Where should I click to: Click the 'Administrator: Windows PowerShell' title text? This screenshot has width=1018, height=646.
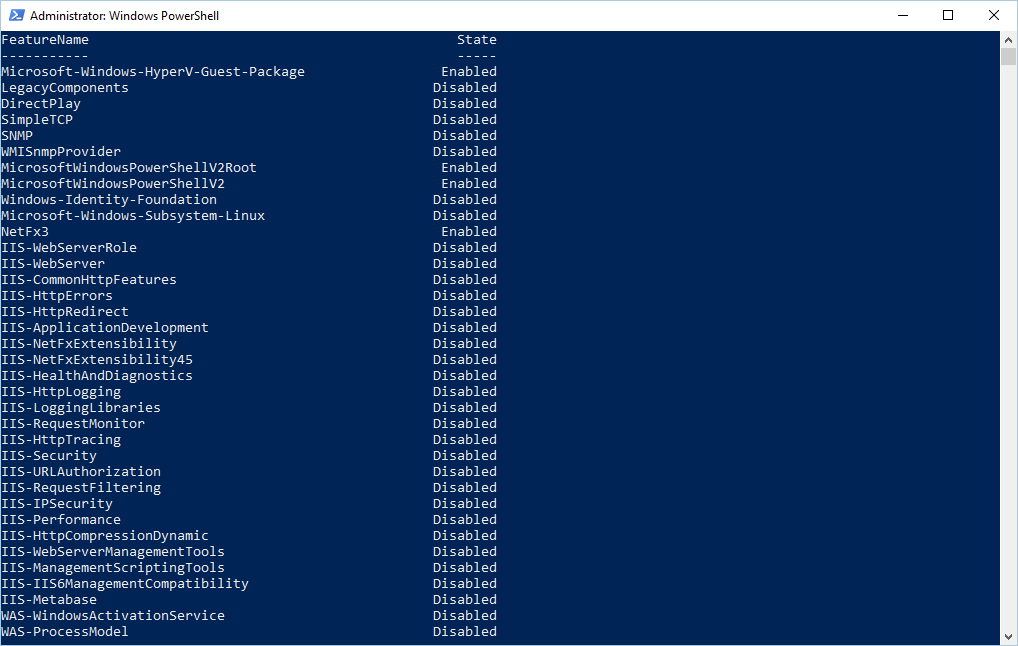(124, 16)
